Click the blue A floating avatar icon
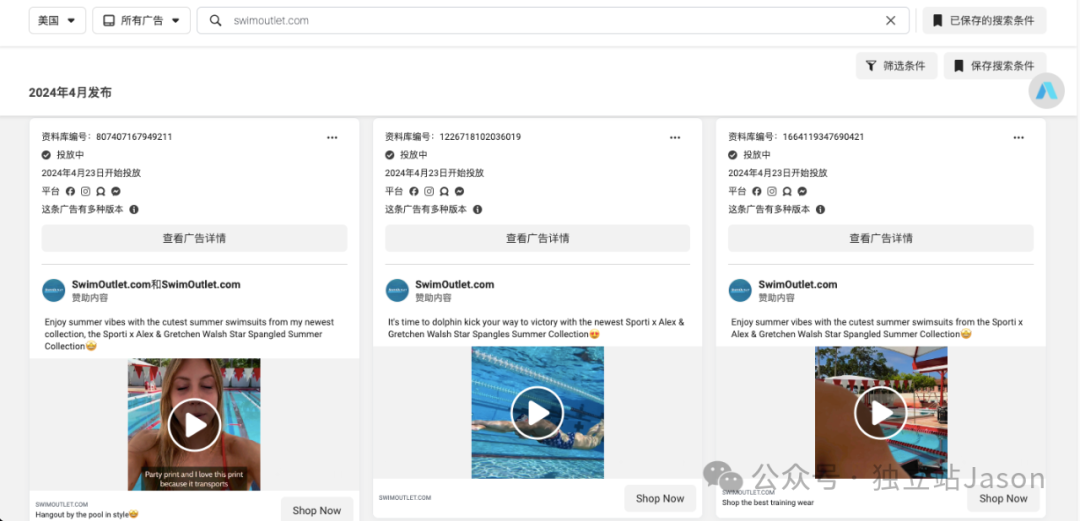Image resolution: width=1080 pixels, height=521 pixels. 1046,91
